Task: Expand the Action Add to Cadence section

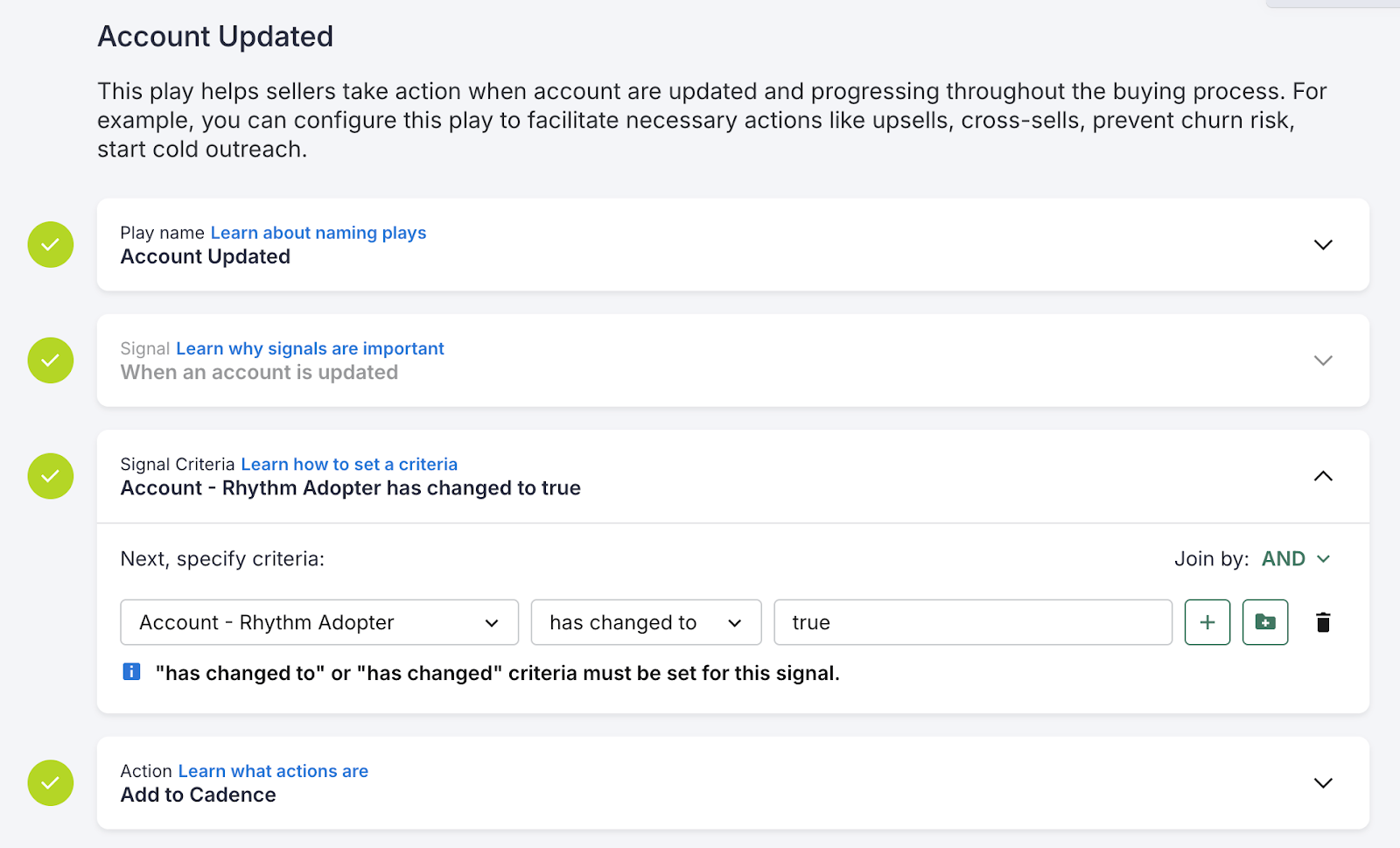Action: coord(1323,783)
